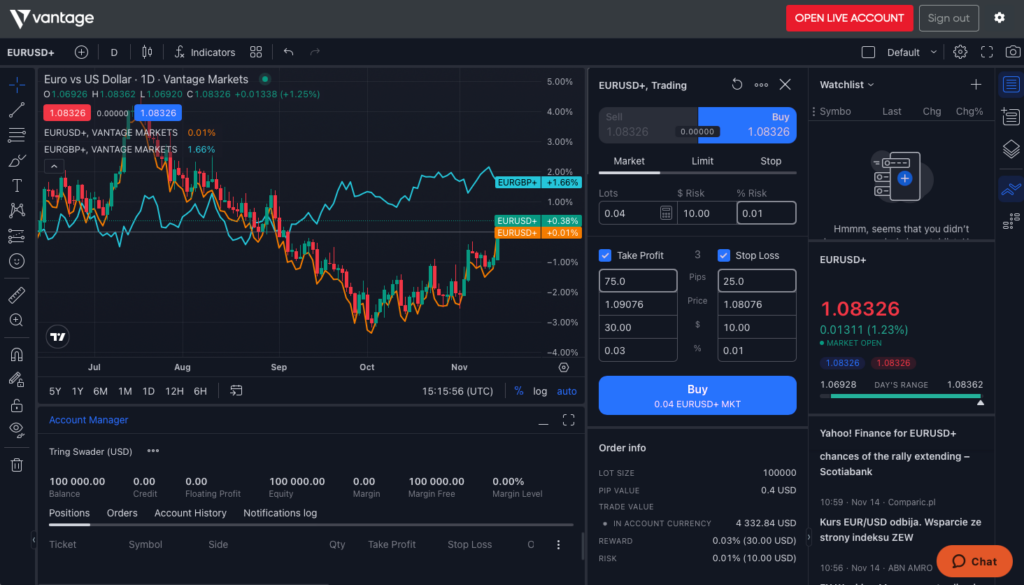Open the Fibonacci retracement tools
This screenshot has height=585, width=1024.
click(x=17, y=135)
